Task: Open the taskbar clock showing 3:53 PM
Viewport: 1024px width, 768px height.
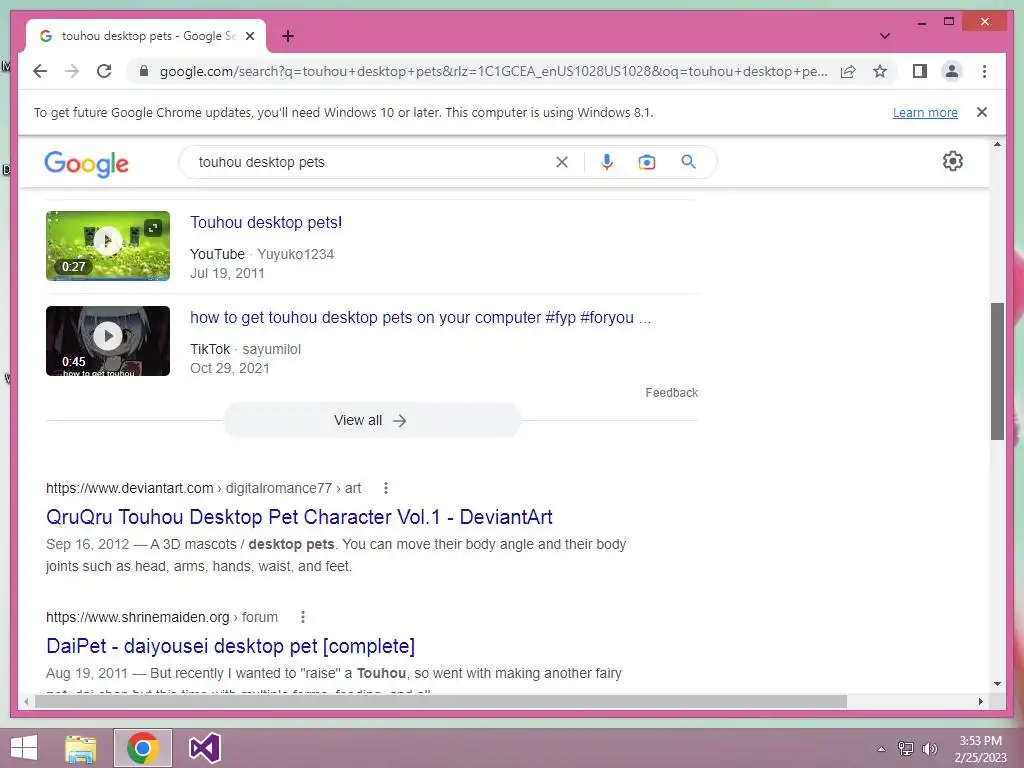Action: [x=980, y=749]
